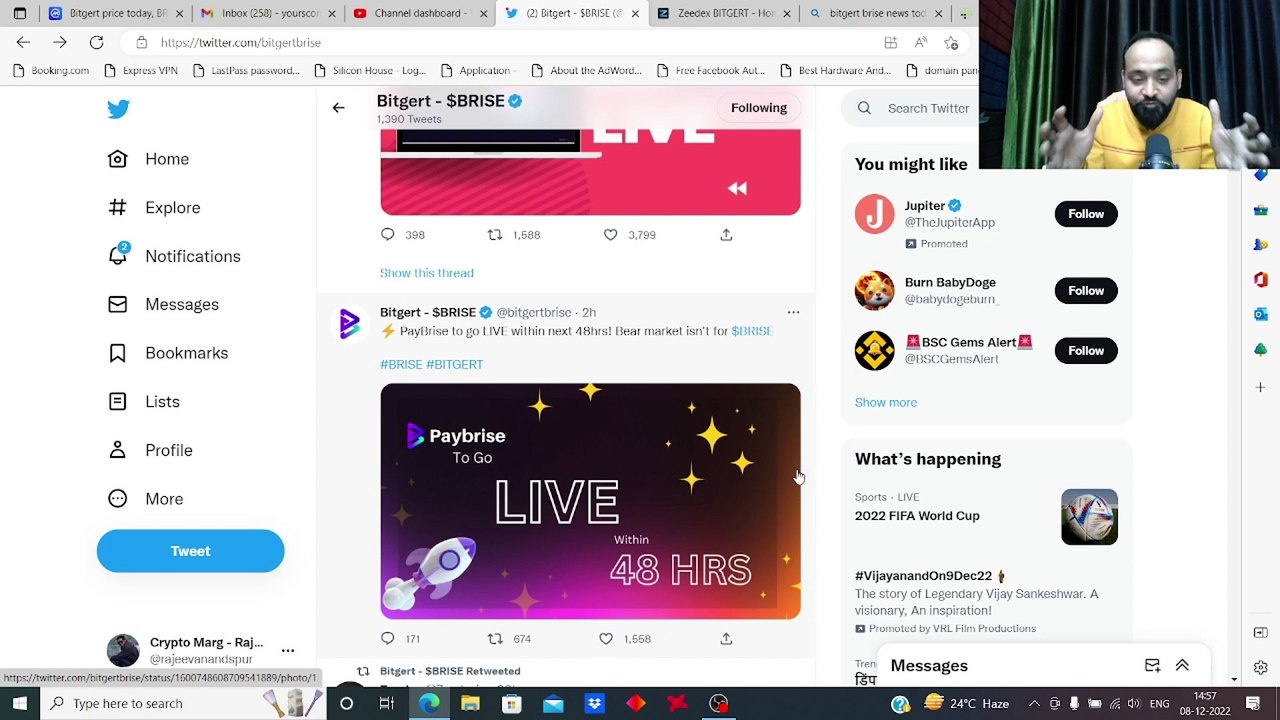Click the Twitter bird logo
Image resolution: width=1280 pixels, height=720 pixels.
click(x=118, y=109)
